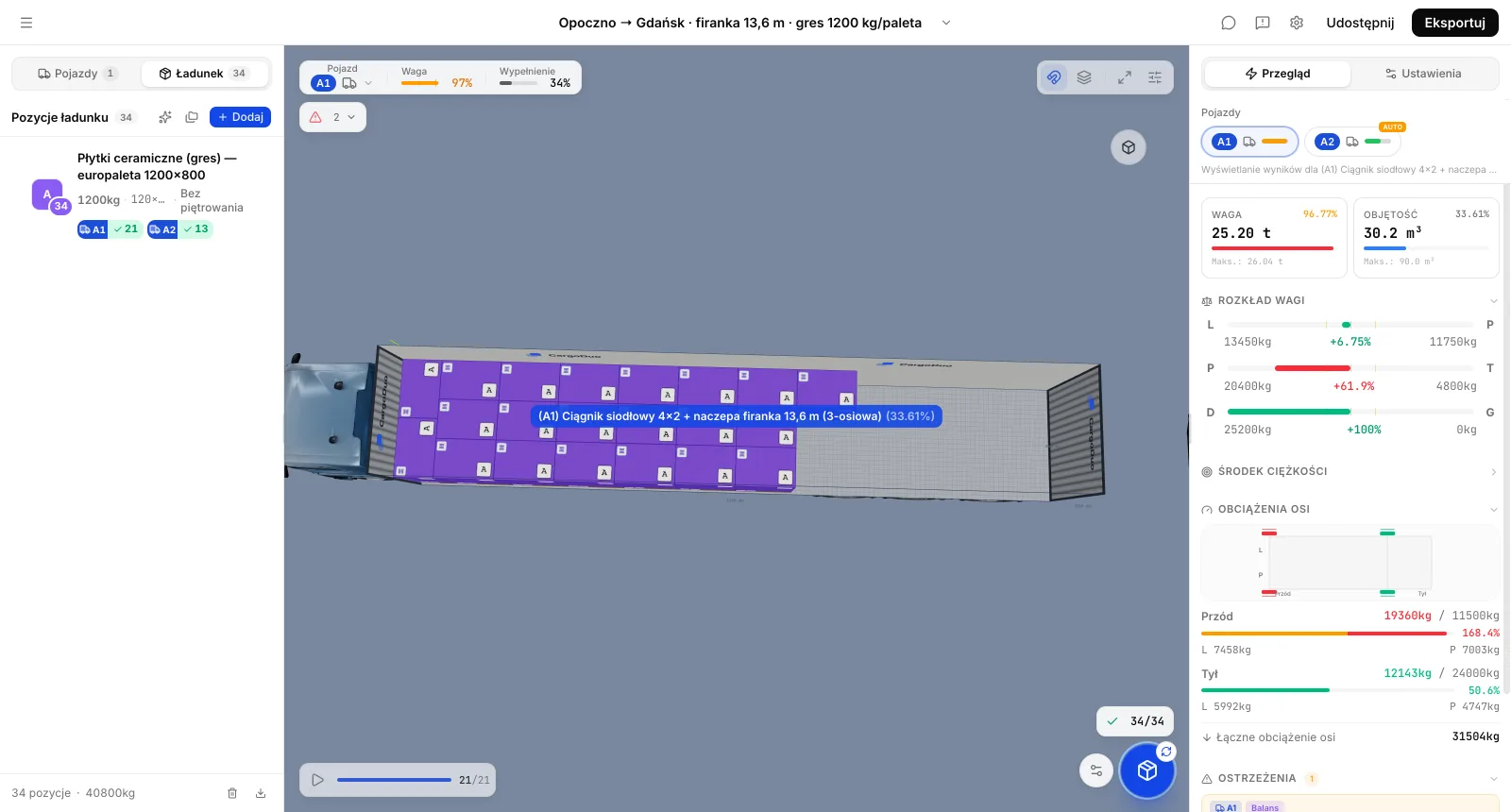Expand the ŚRODEK CIĘŻKOŚCI section
The width and height of the screenshot is (1511, 812).
[1350, 471]
